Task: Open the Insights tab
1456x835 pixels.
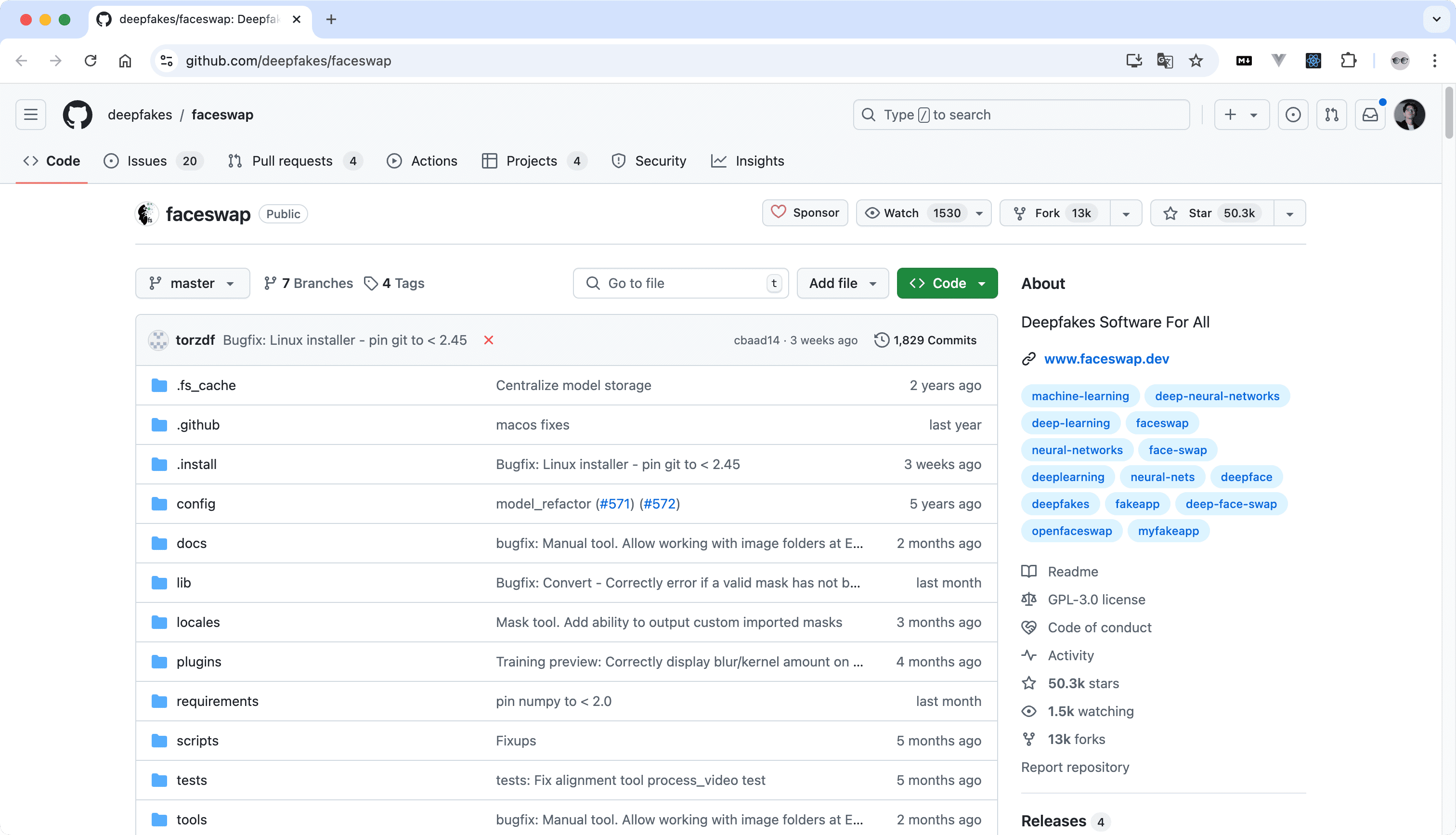Action: 747,161
